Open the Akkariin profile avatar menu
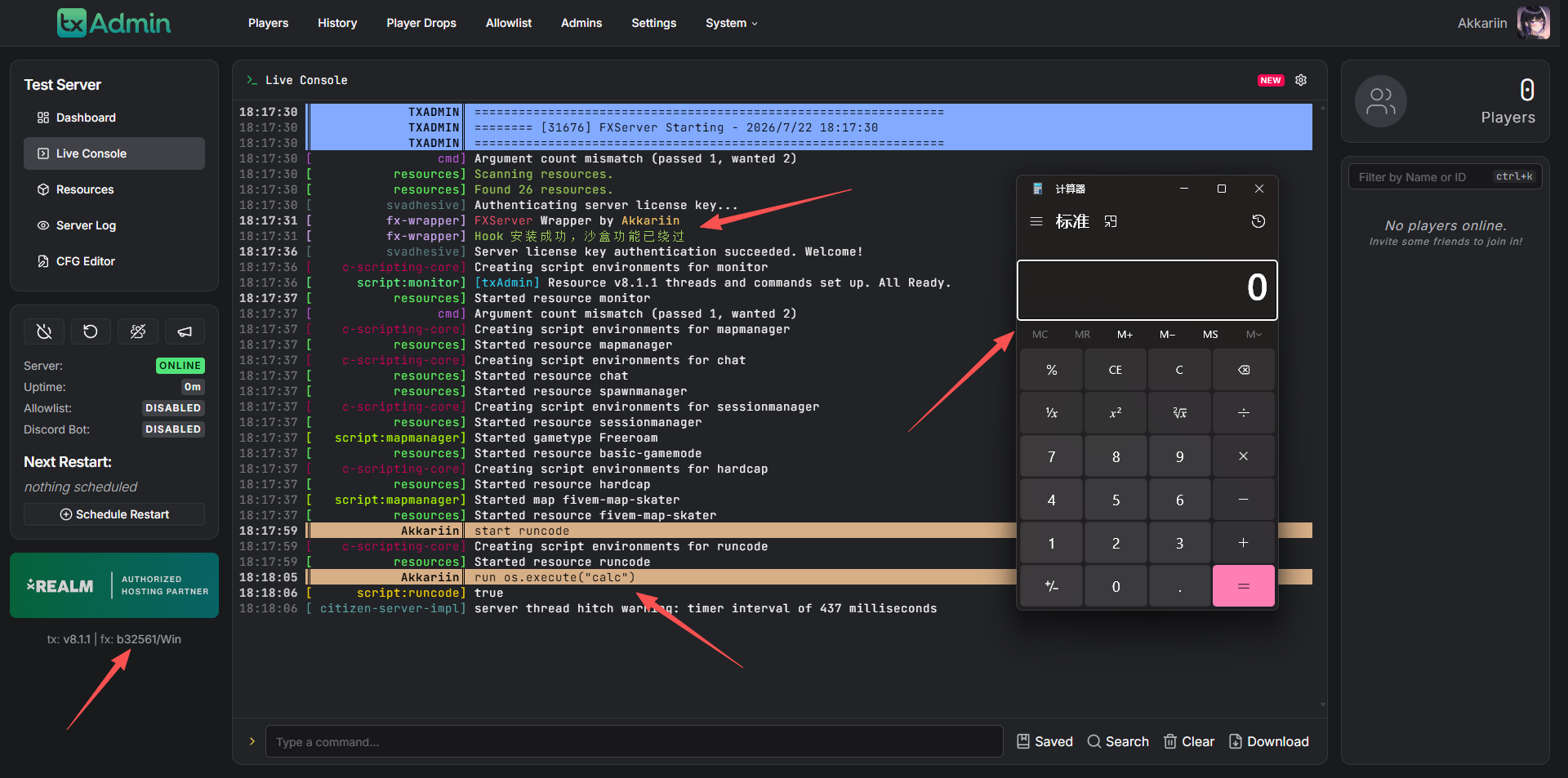Image resolution: width=1568 pixels, height=778 pixels. coord(1533,23)
